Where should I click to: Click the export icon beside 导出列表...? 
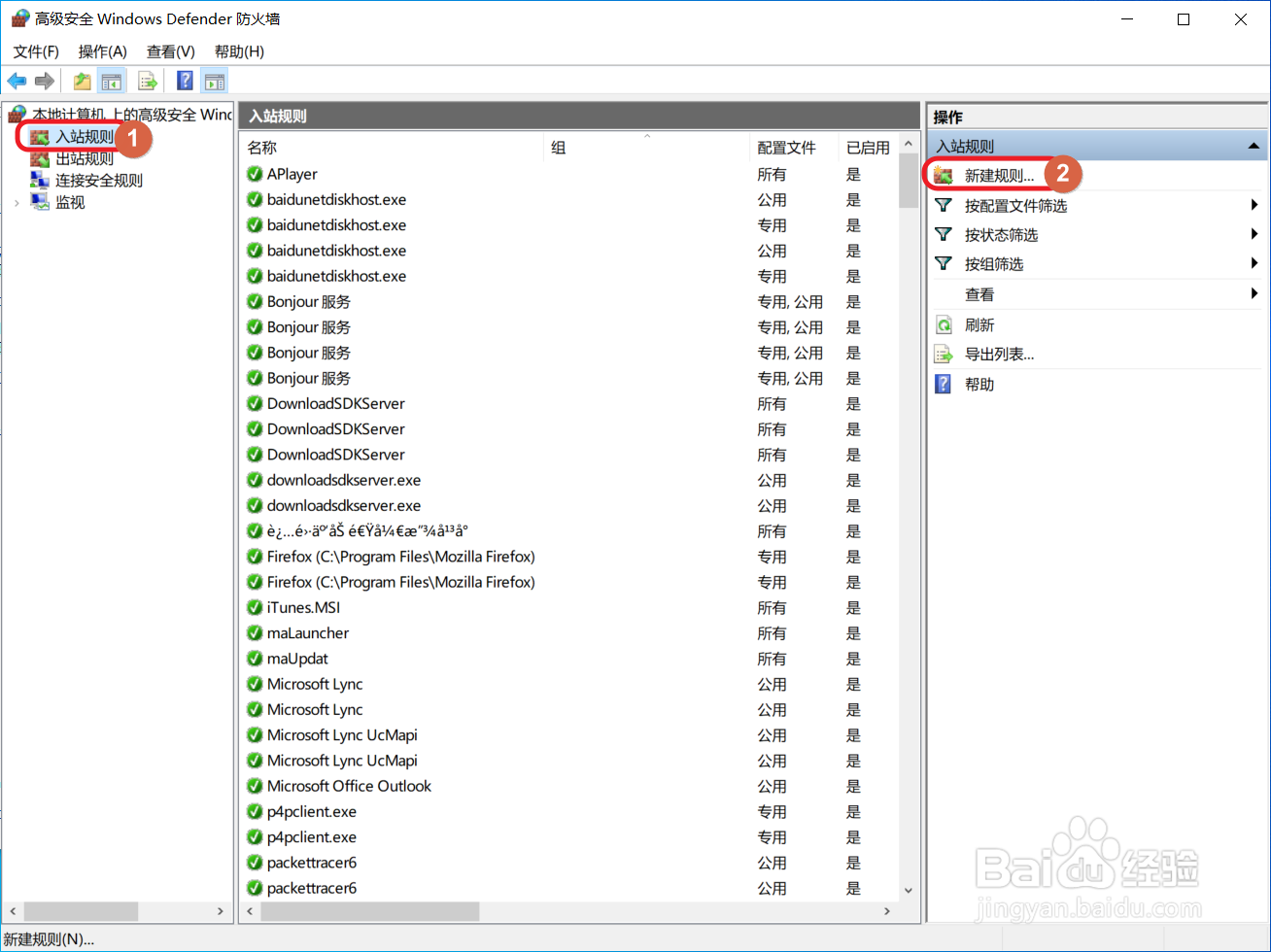click(x=943, y=355)
